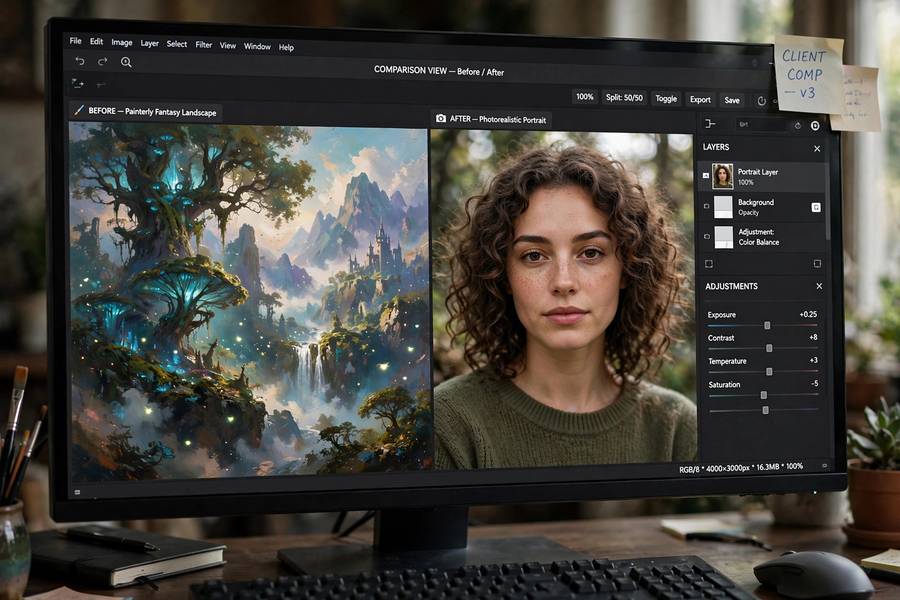Open the Help menu

(286, 48)
